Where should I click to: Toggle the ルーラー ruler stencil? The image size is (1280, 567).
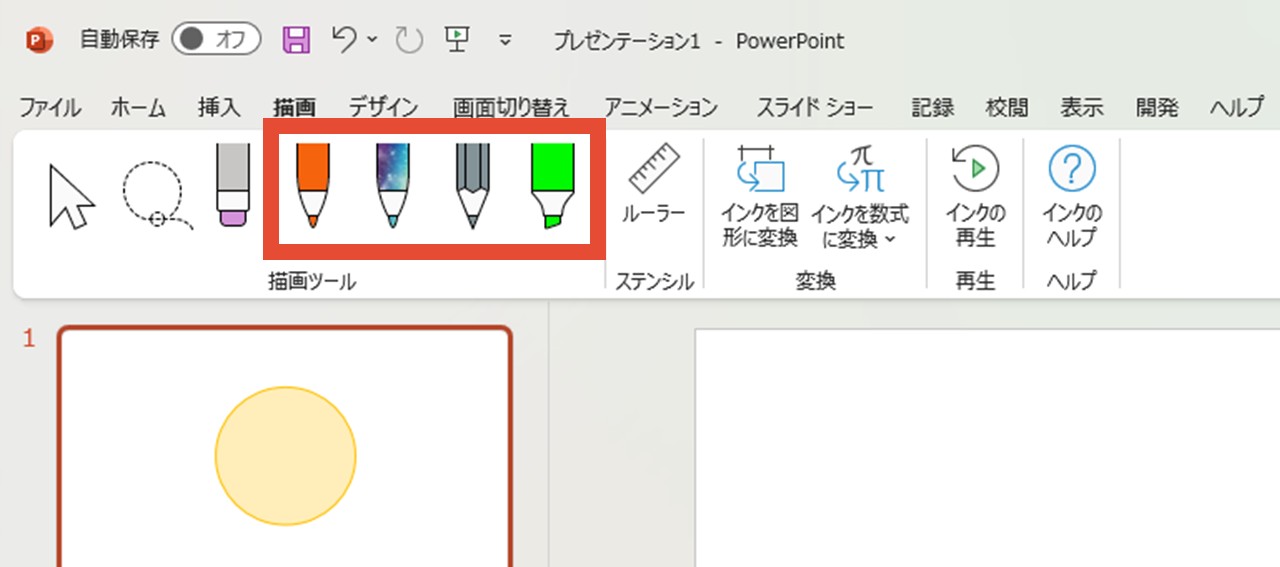(x=654, y=185)
